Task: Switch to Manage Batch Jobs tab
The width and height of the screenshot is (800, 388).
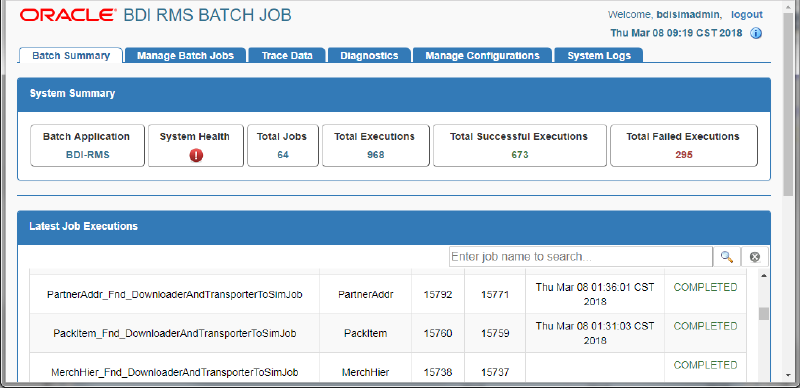Action: 185,56
